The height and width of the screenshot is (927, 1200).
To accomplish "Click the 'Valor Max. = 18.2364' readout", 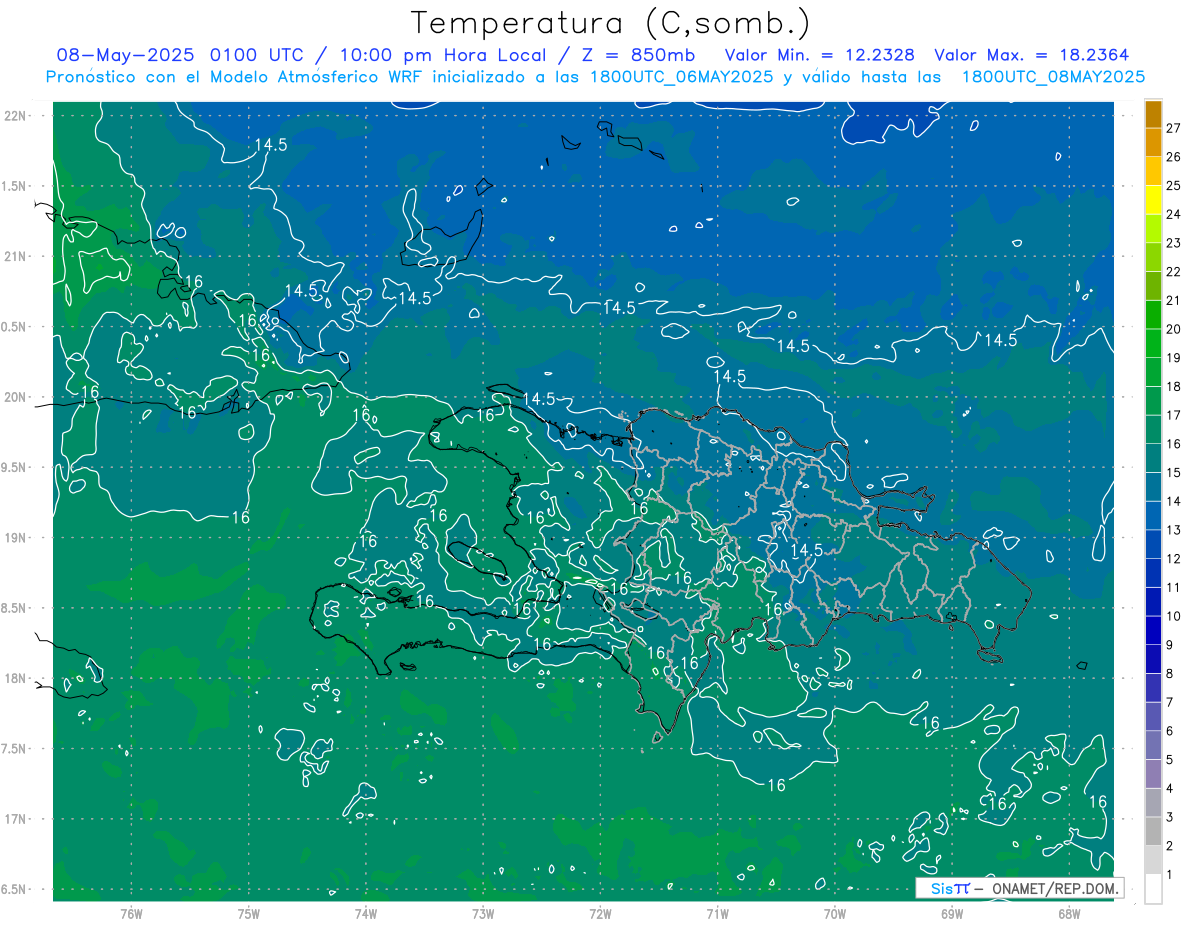I will click(x=1032, y=55).
